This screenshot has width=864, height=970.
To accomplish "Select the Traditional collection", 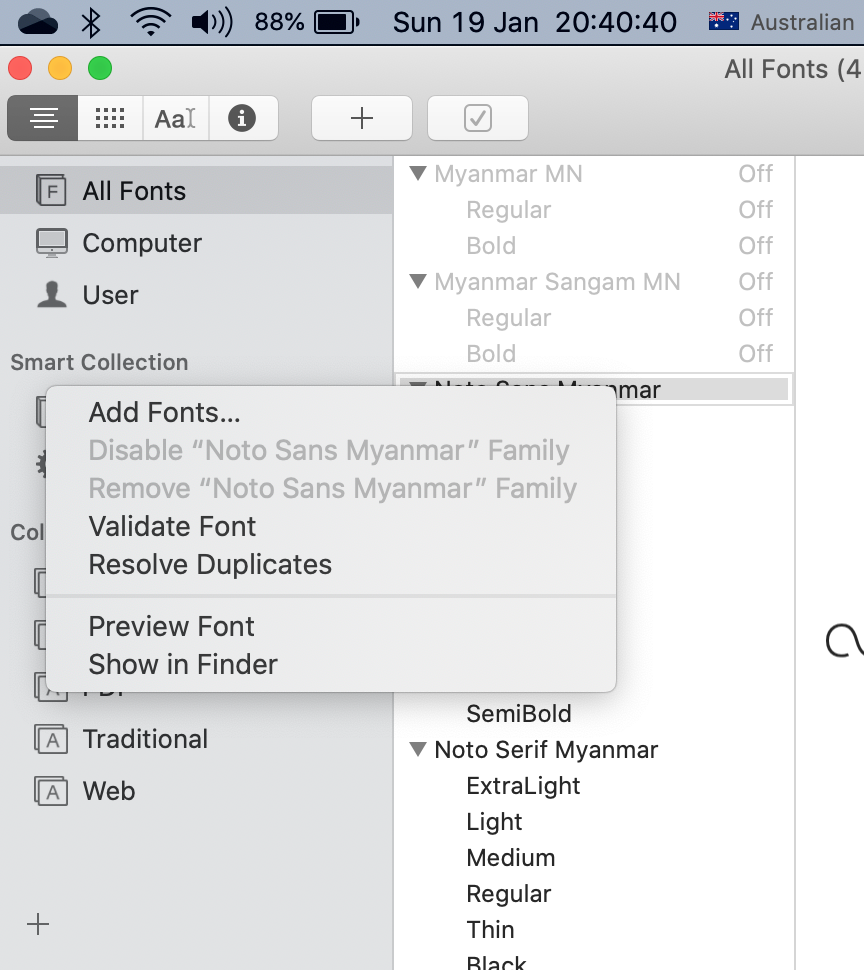I will click(145, 739).
